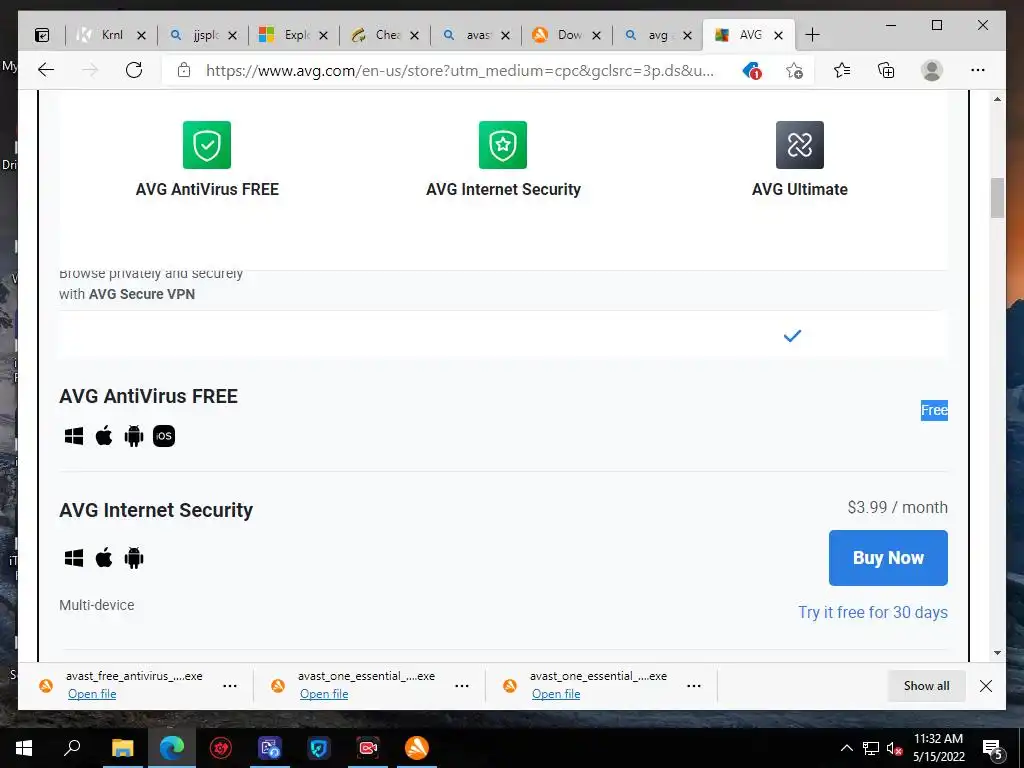The width and height of the screenshot is (1024, 768).
Task: Click the $3.99 / month price text
Action: pos(897,507)
